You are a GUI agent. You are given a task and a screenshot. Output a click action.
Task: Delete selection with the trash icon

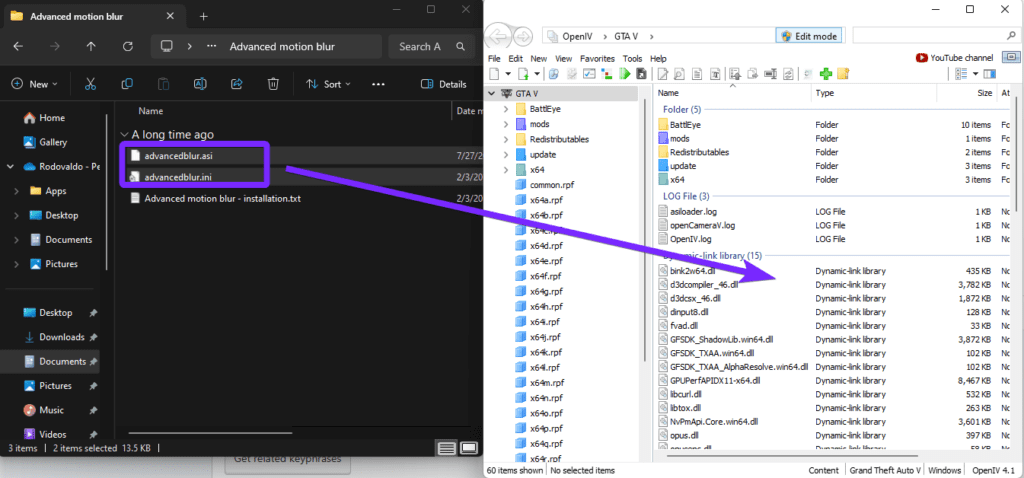coord(274,84)
